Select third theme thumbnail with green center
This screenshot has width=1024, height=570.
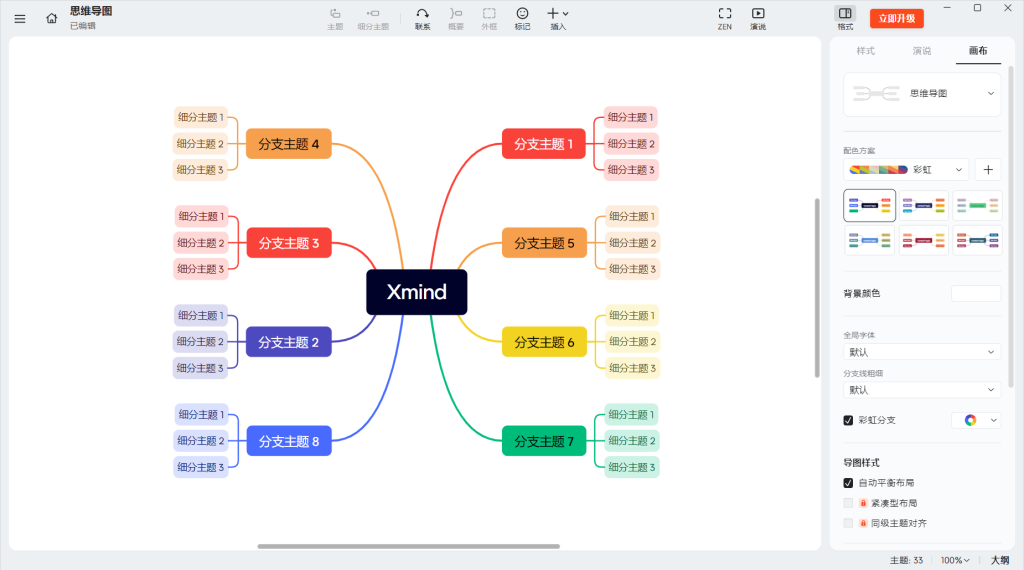(x=977, y=206)
